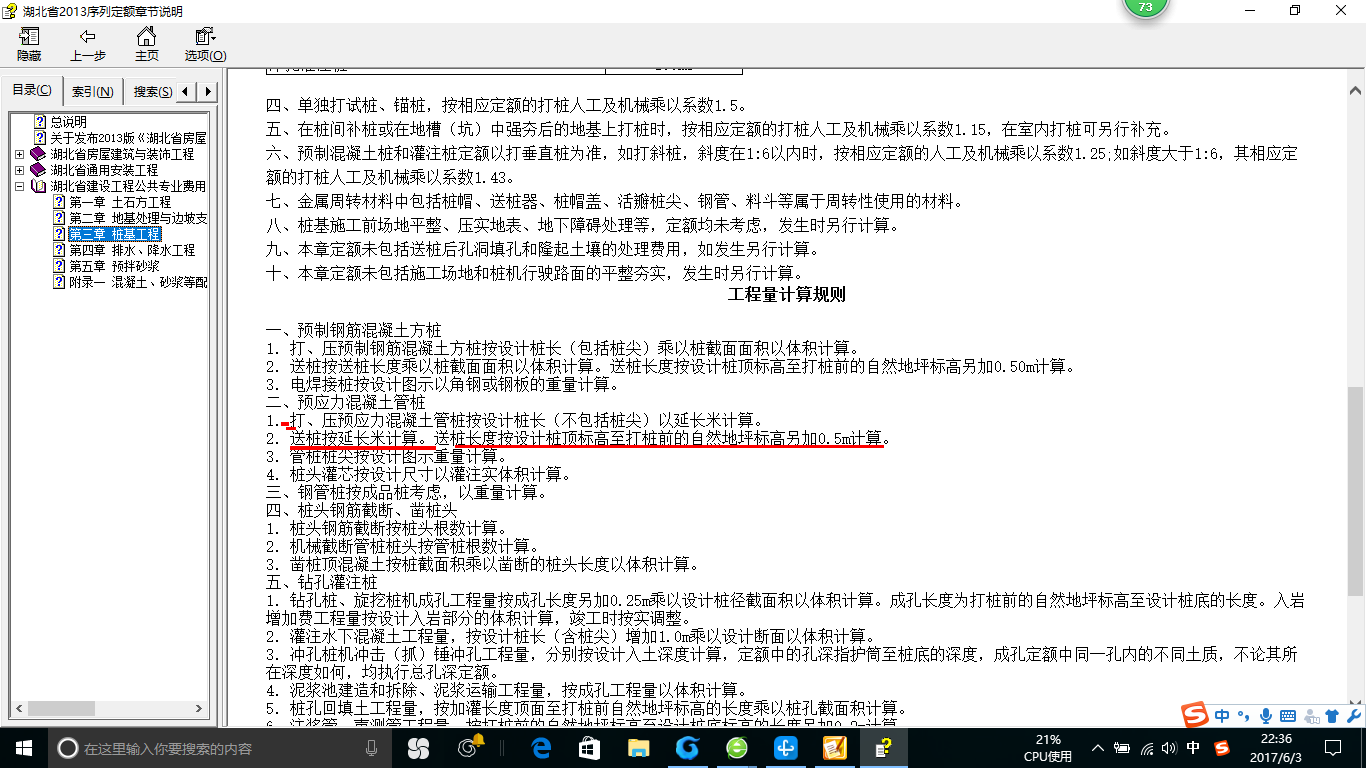Open the Action Center notification icon

[1331, 748]
